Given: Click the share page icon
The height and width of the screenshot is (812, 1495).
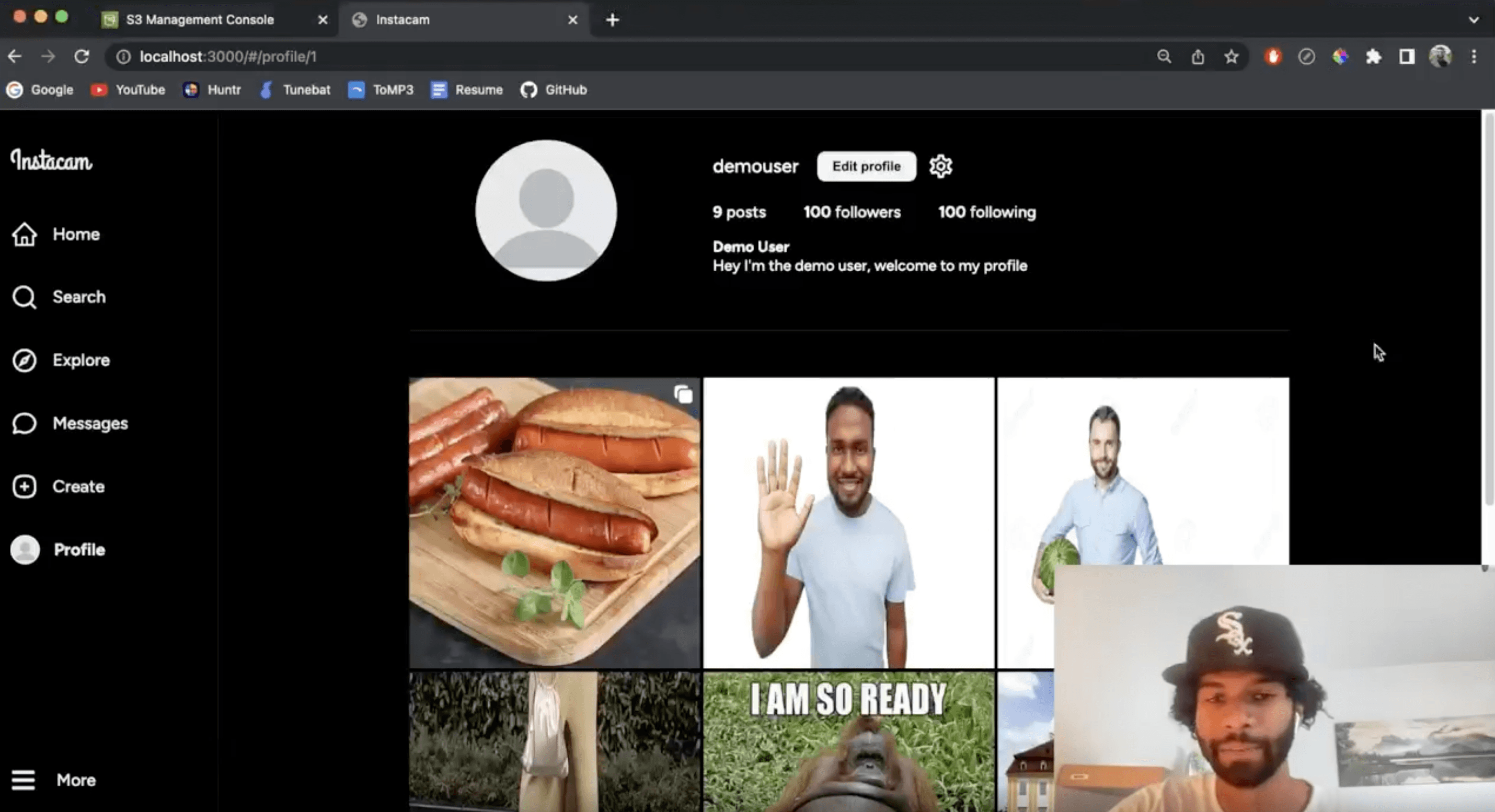Looking at the screenshot, I should (x=1197, y=56).
